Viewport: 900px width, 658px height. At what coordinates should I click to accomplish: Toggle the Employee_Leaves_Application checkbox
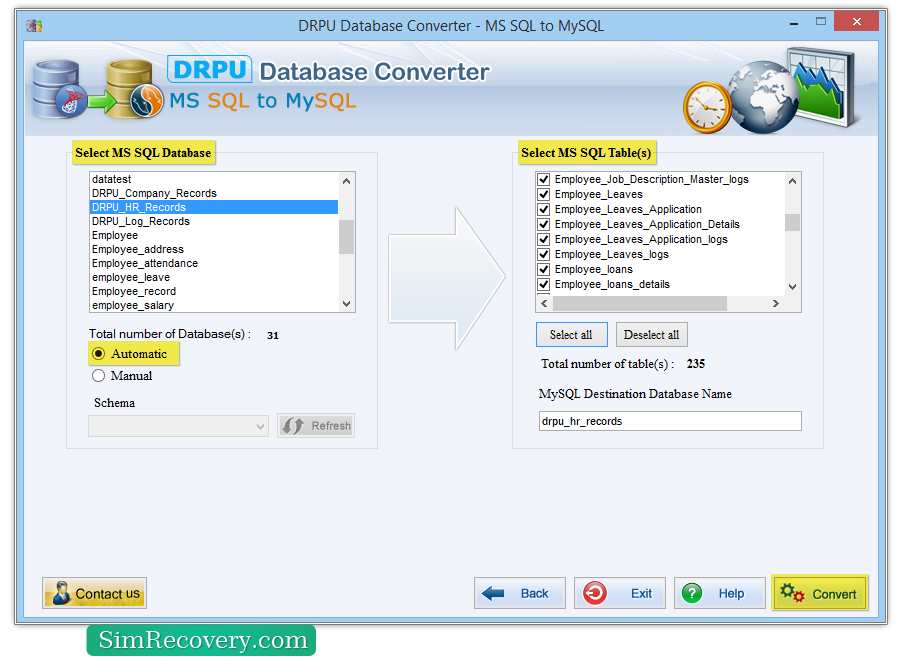(x=544, y=210)
